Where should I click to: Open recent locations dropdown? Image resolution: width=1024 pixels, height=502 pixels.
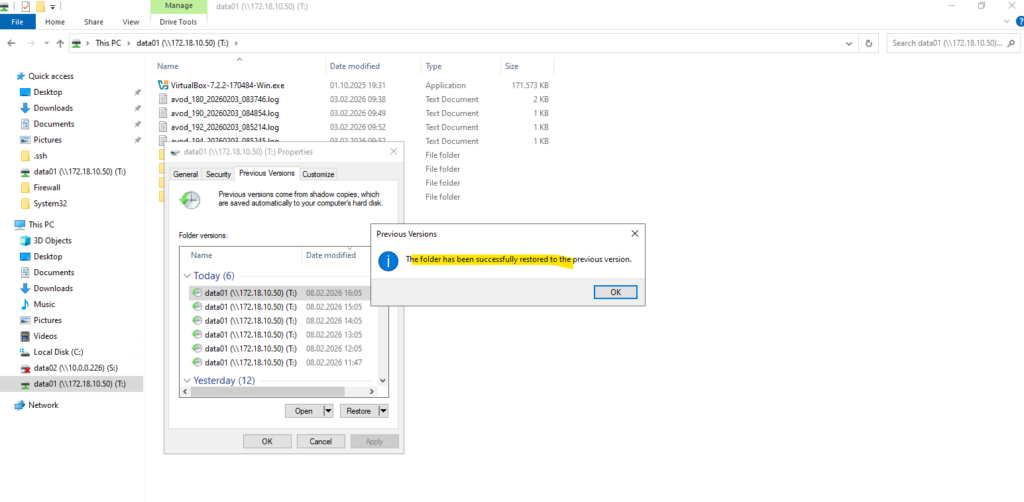coord(46,43)
